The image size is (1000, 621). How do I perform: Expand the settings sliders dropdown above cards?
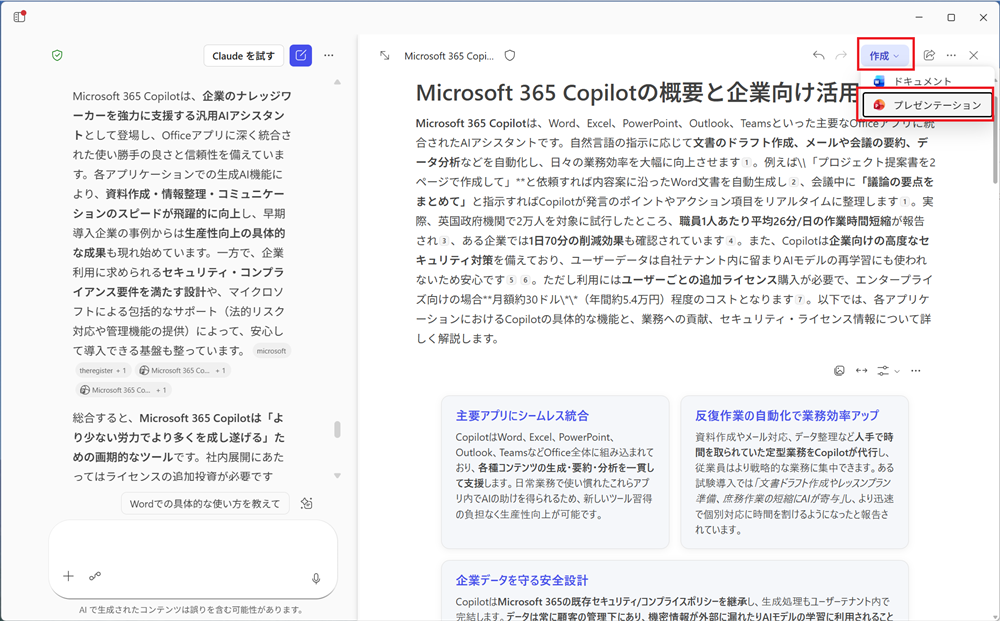tap(887, 371)
